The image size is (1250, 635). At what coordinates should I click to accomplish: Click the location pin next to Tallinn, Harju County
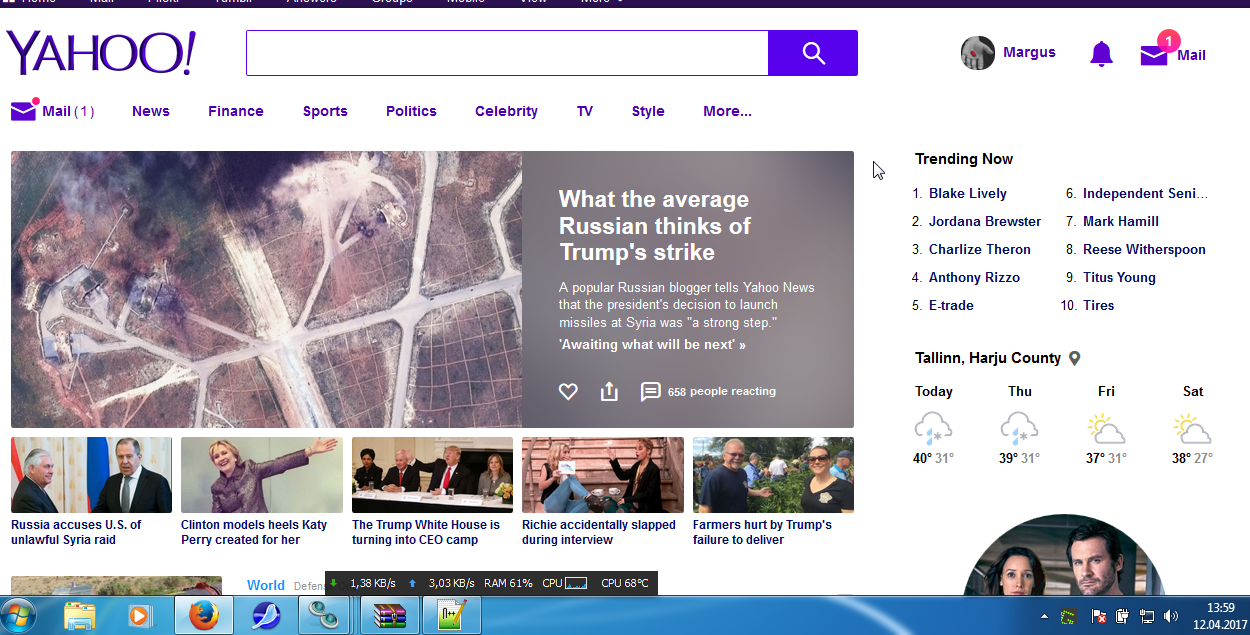tap(1075, 358)
